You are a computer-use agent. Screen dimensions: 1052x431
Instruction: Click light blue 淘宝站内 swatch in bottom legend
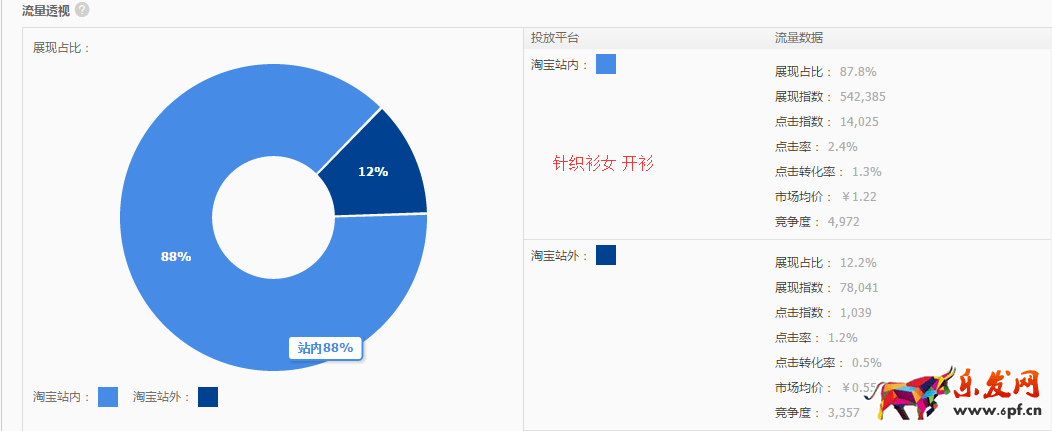tap(108, 397)
